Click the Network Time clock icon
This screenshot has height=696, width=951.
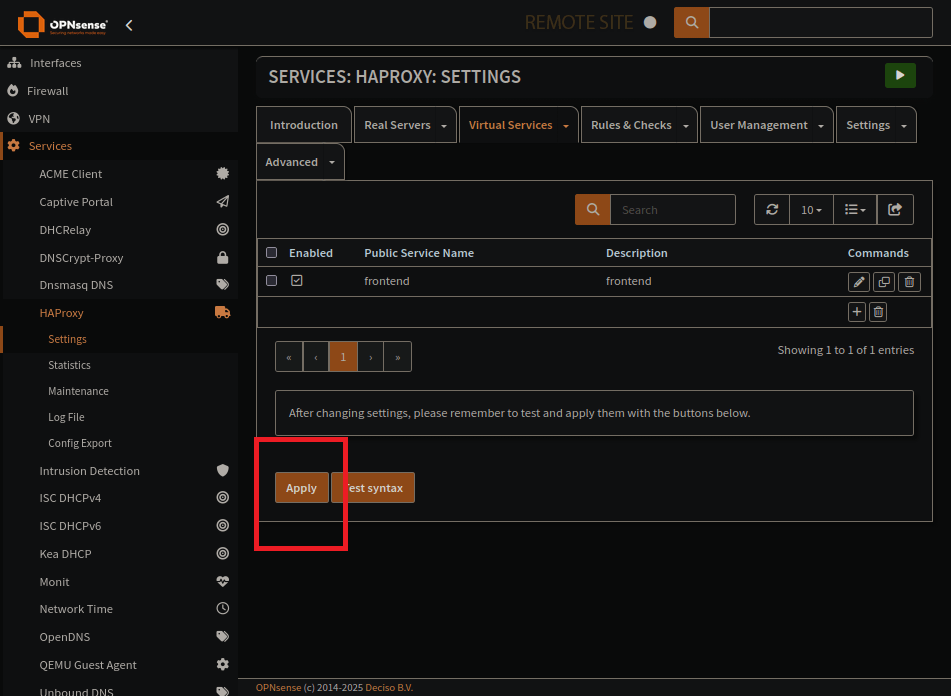point(223,608)
